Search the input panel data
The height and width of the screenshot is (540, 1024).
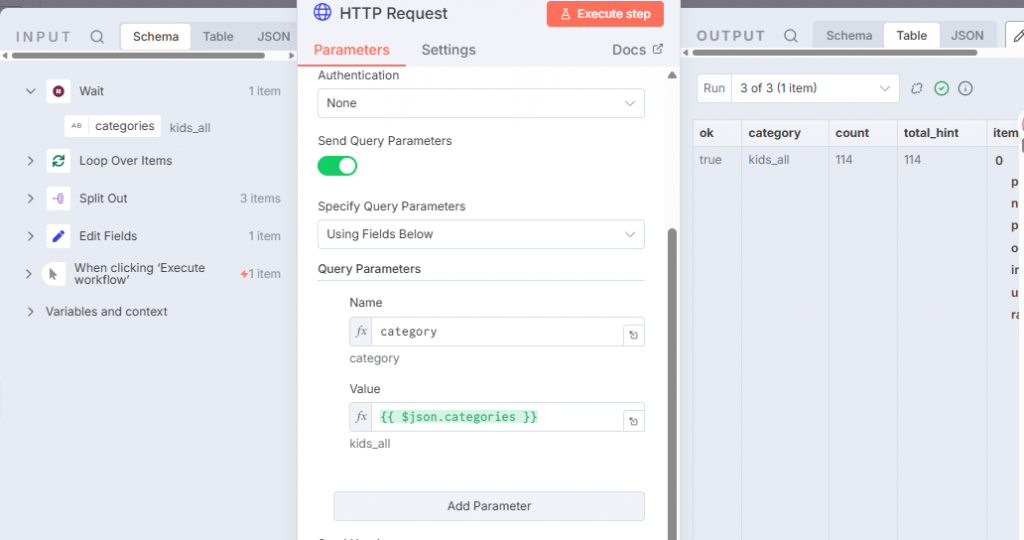97,37
